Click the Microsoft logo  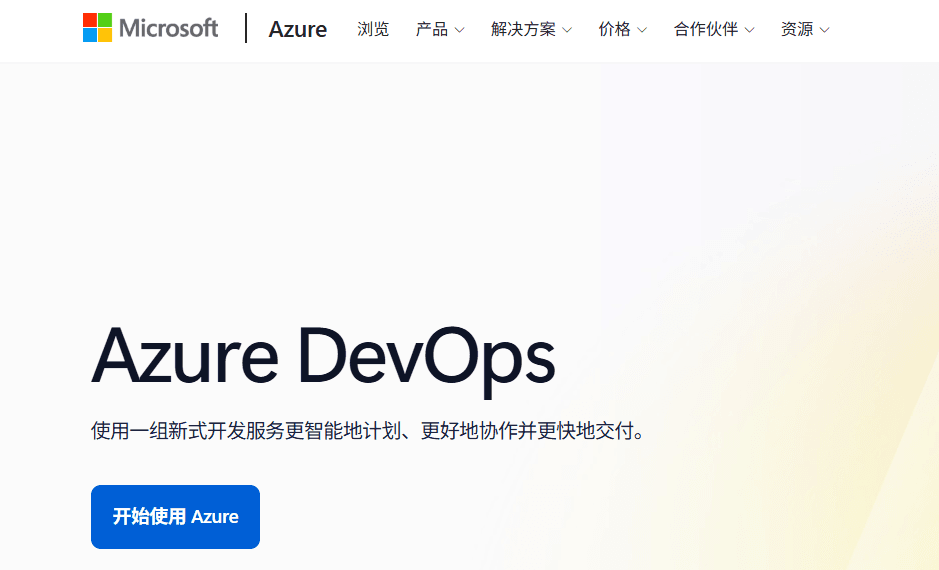click(x=150, y=28)
